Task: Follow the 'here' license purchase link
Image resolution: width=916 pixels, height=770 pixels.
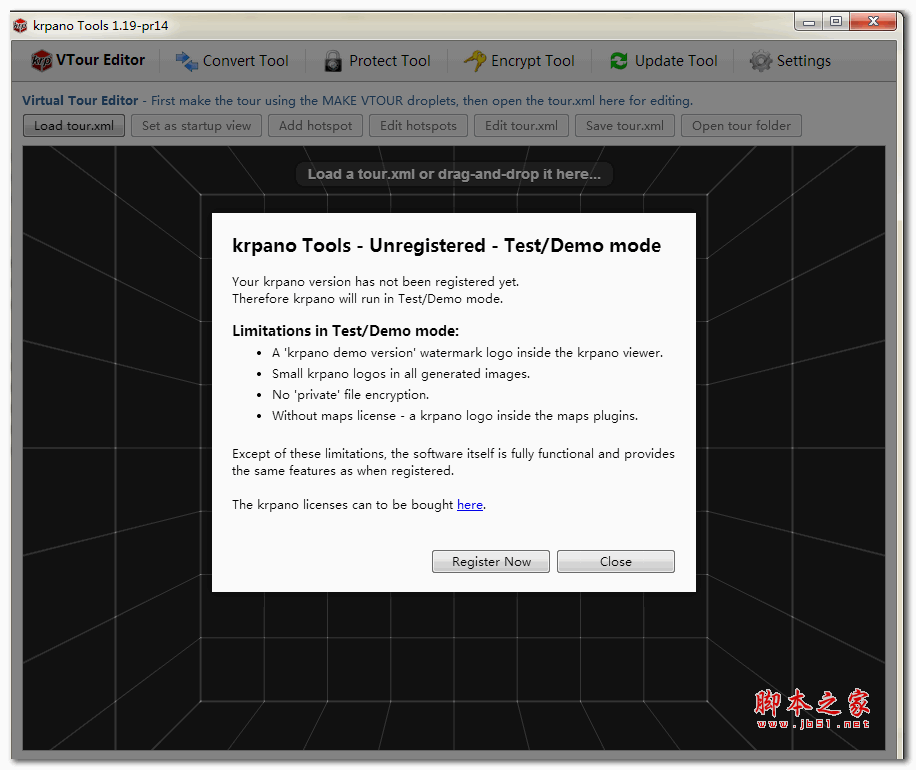Action: (x=470, y=505)
